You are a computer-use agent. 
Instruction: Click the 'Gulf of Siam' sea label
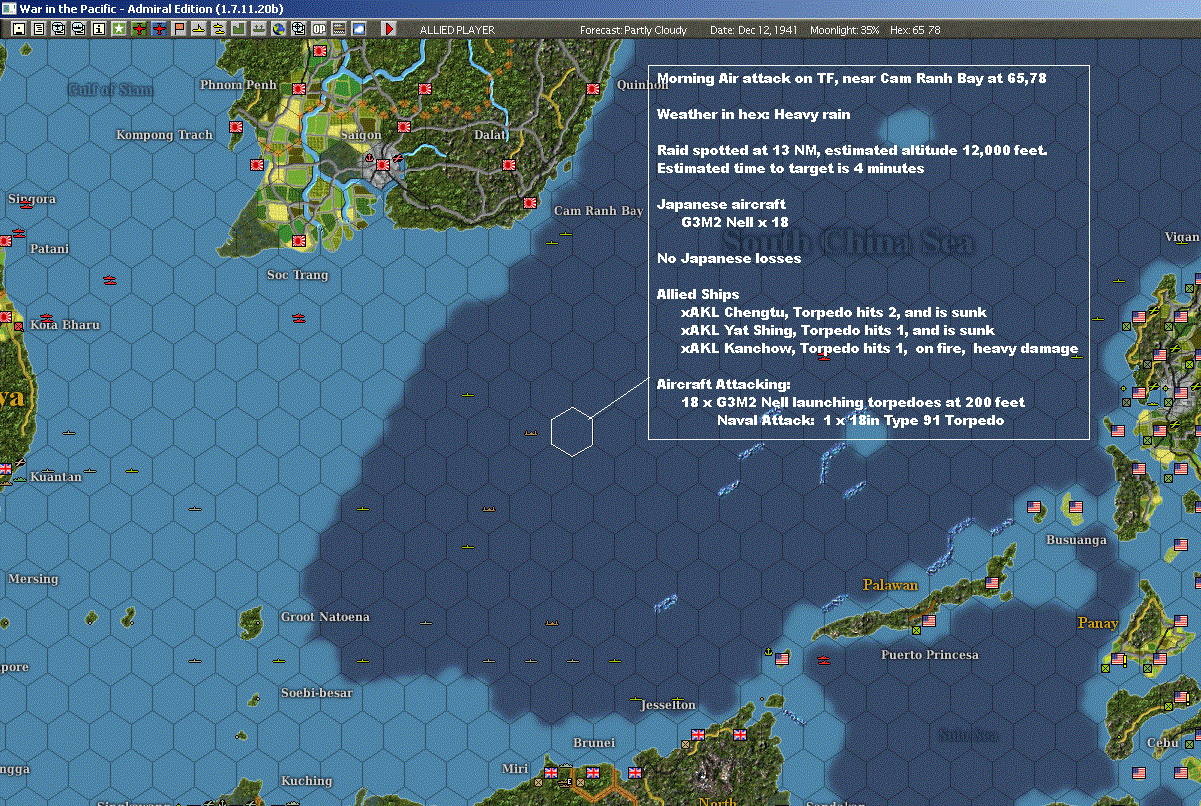pyautogui.click(x=111, y=90)
